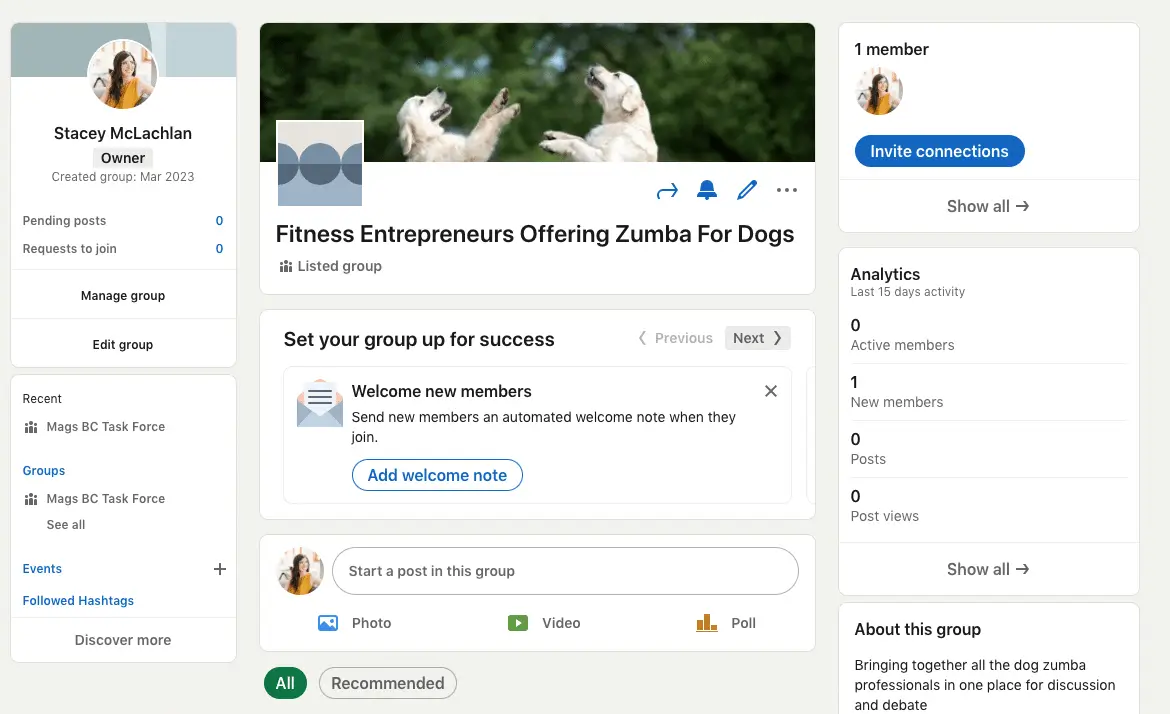Advance setup tips with Next
Viewport: 1170px width, 714px height.
[756, 338]
